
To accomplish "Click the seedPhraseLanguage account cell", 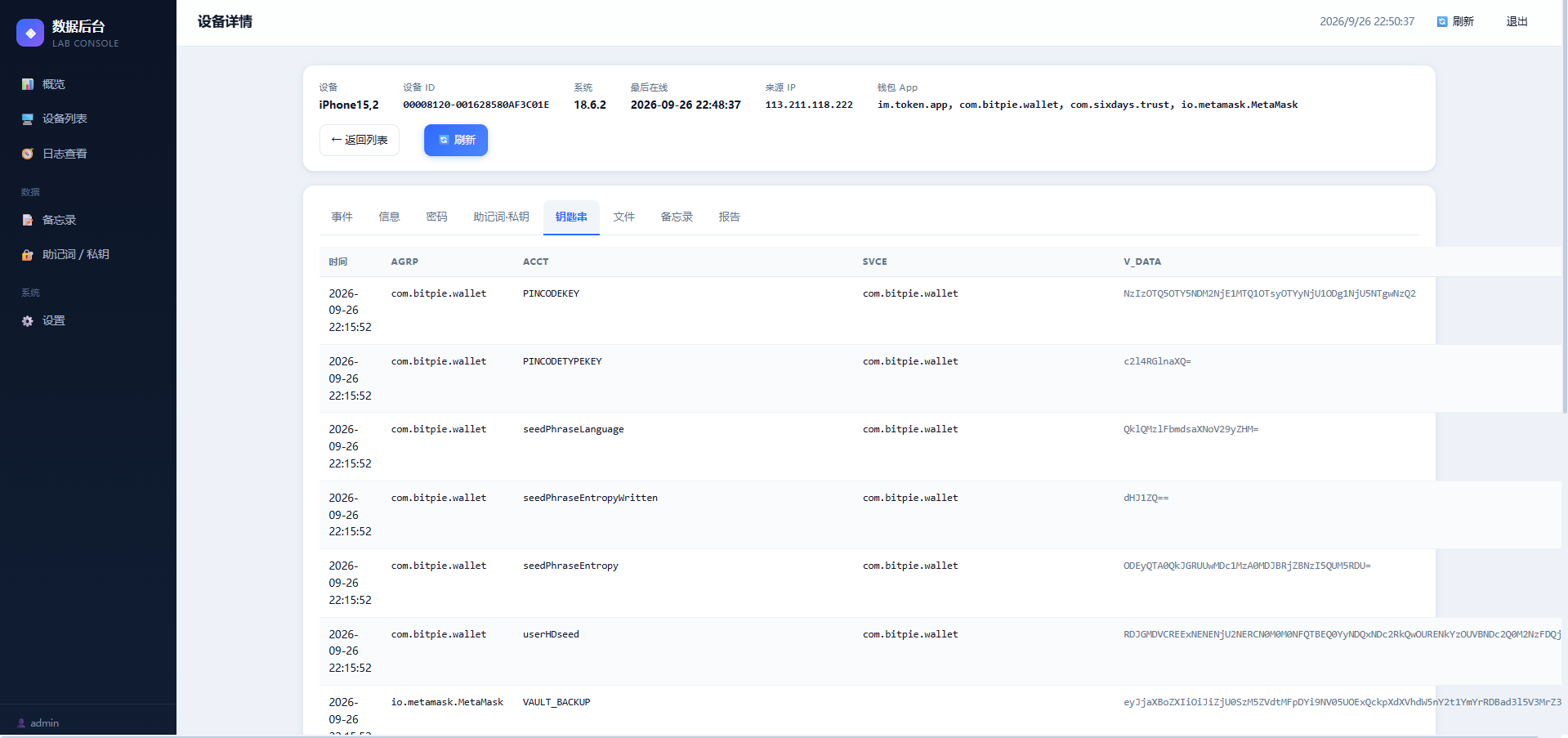I will coord(574,429).
